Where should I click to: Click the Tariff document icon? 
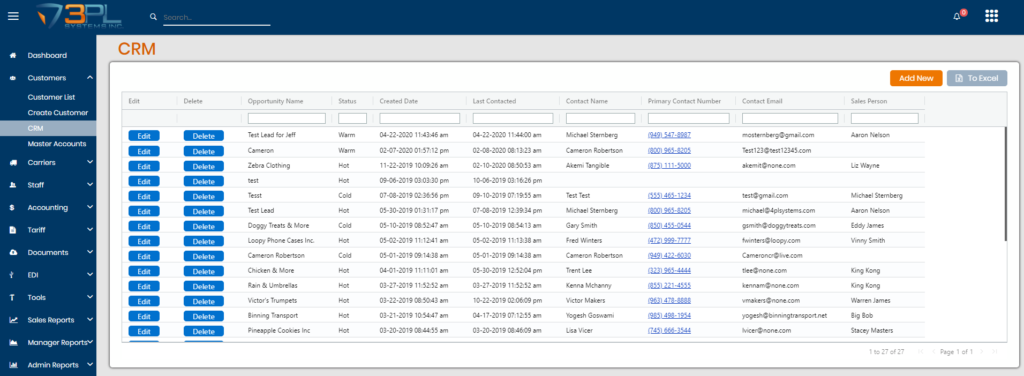(12, 230)
